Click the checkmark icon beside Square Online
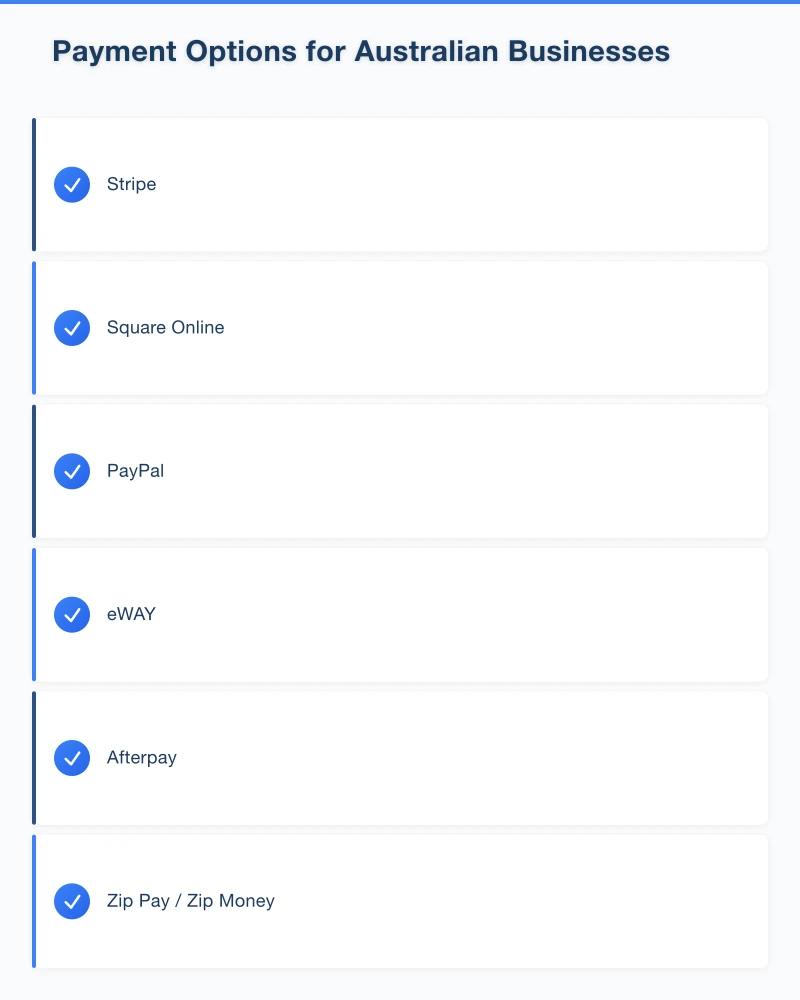 point(72,328)
